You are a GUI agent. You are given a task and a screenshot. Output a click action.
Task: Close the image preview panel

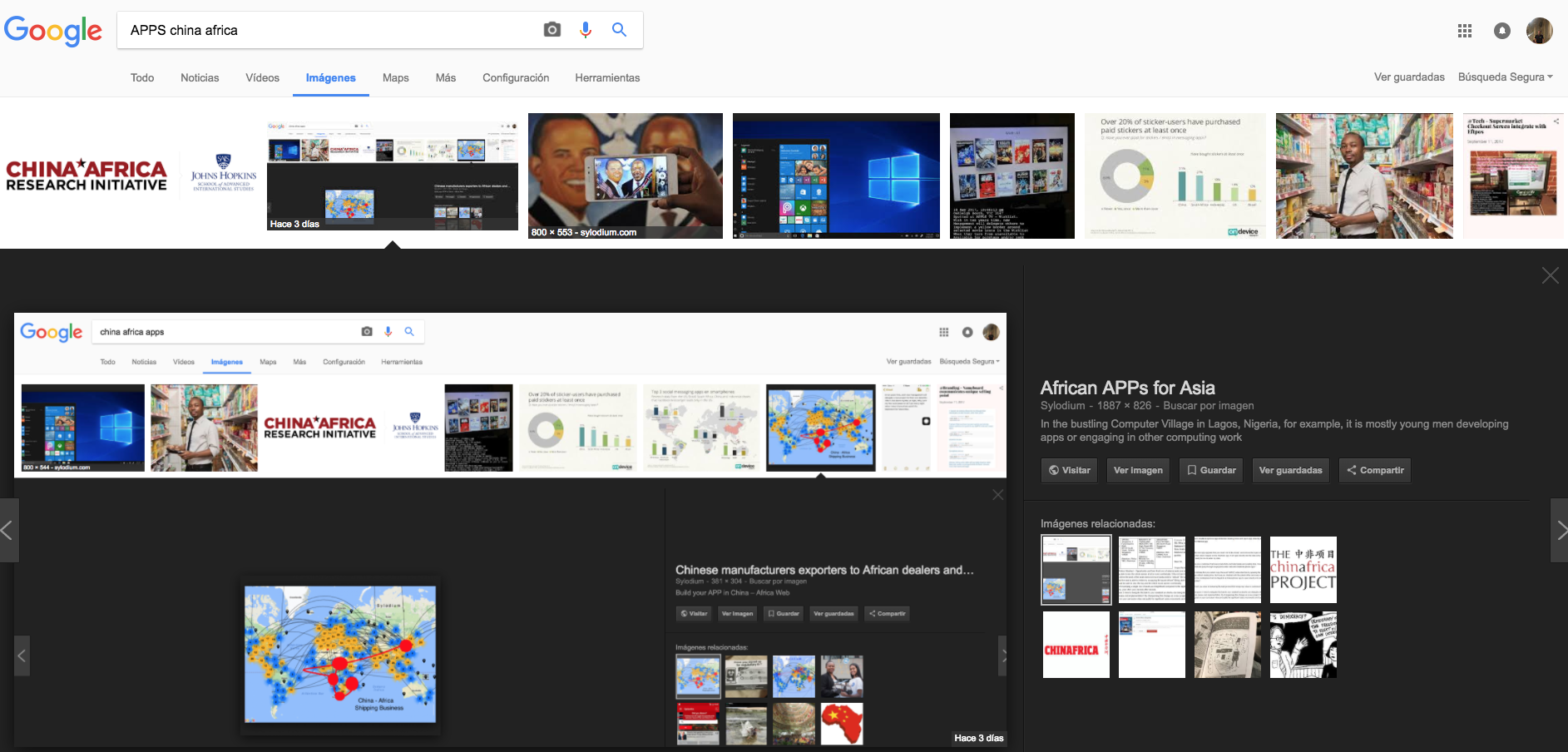[1550, 275]
